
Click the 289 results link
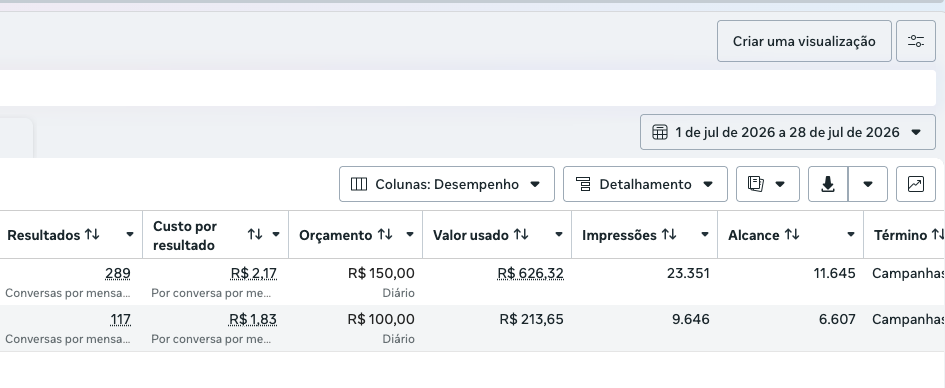point(118,274)
